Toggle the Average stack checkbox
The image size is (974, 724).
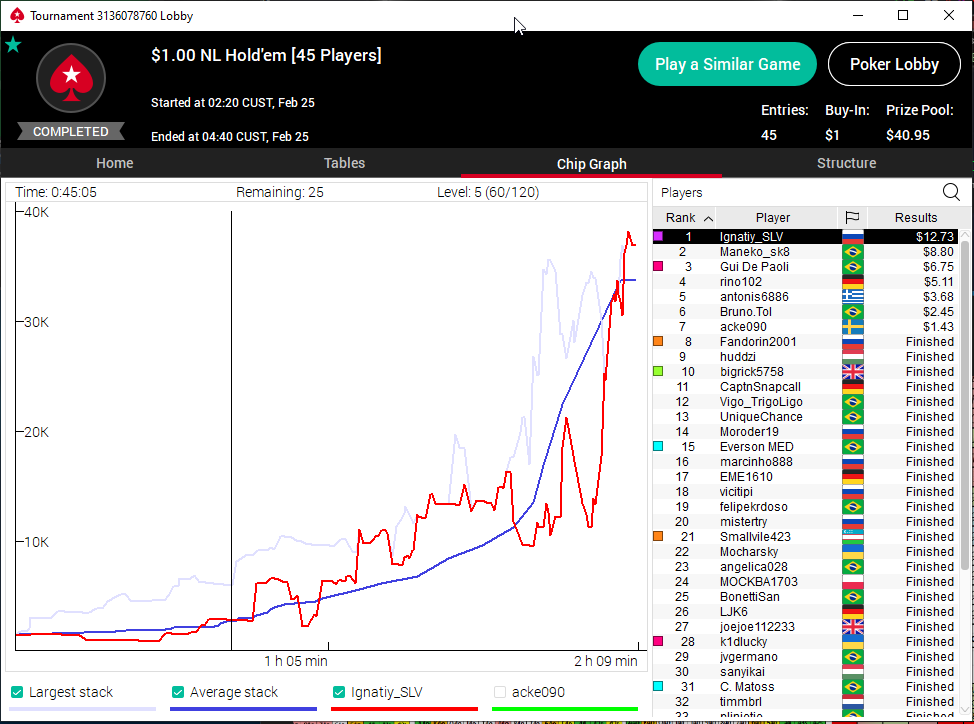tap(178, 692)
